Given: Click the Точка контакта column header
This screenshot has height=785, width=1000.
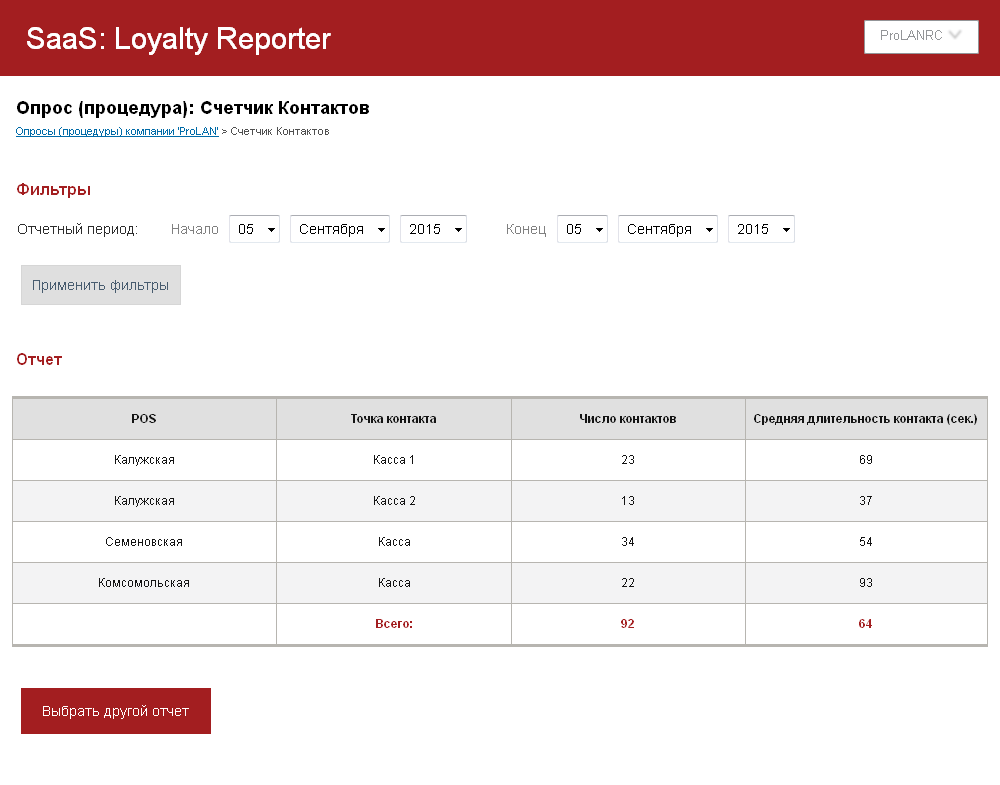Looking at the screenshot, I should [393, 419].
